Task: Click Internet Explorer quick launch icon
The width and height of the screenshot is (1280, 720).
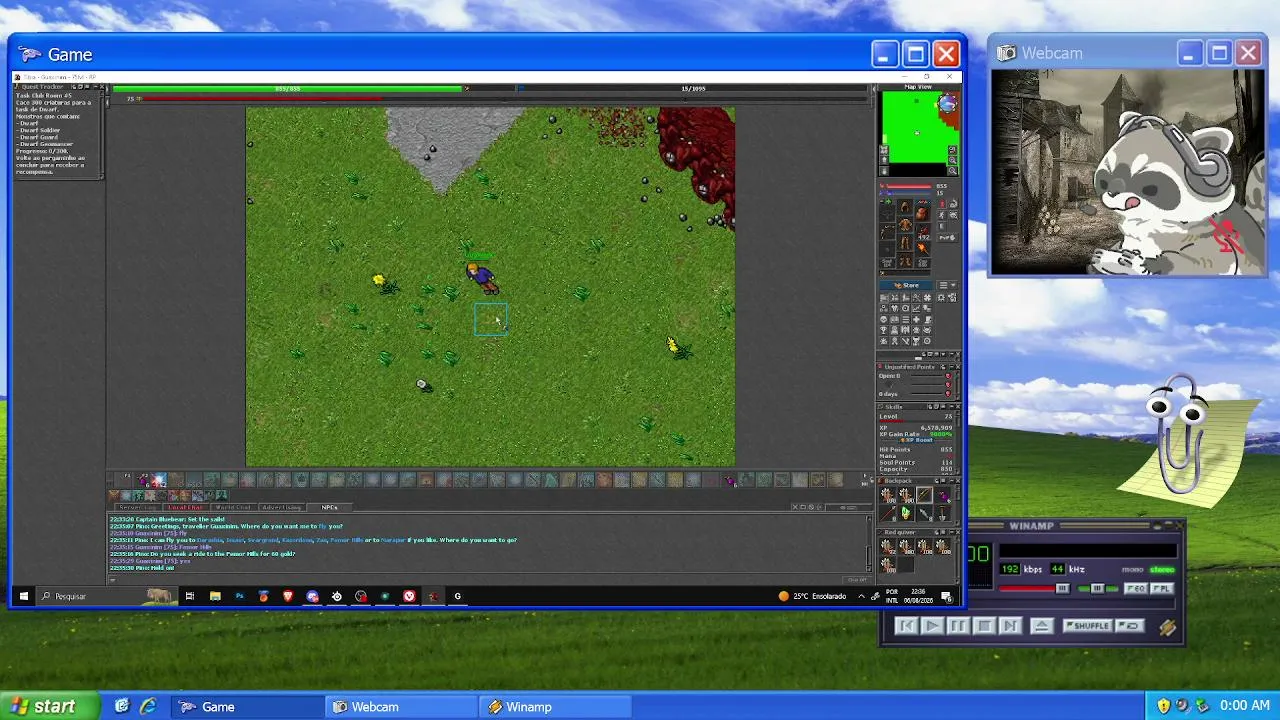Action: 148,706
